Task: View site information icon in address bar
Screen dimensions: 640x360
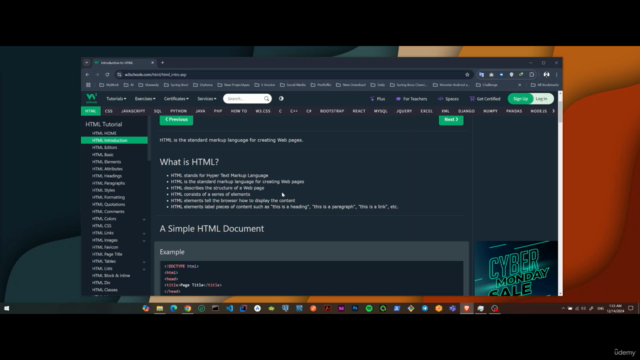Action: tap(119, 75)
